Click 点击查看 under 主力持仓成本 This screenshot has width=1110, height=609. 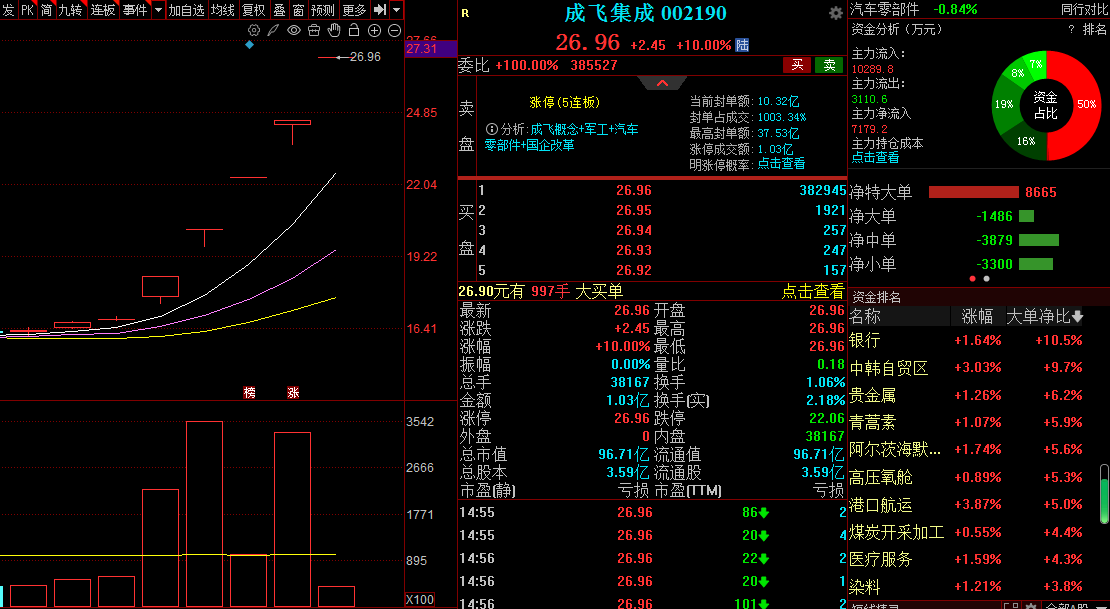[x=875, y=157]
